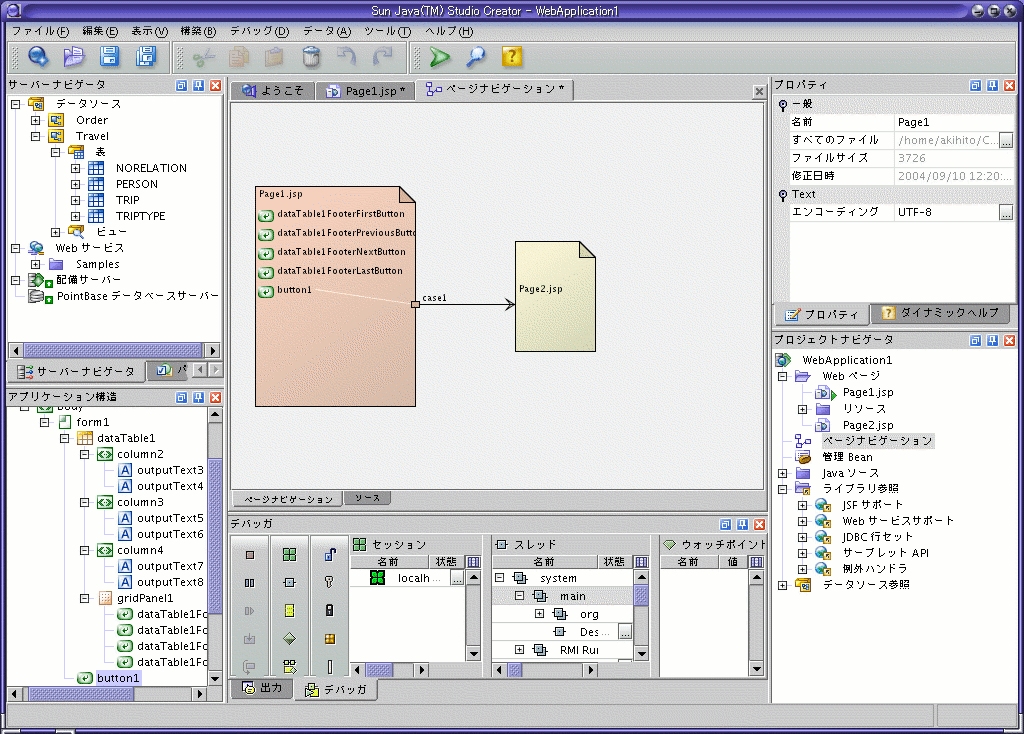
Task: Expand the Order data source node
Action: coord(36,120)
